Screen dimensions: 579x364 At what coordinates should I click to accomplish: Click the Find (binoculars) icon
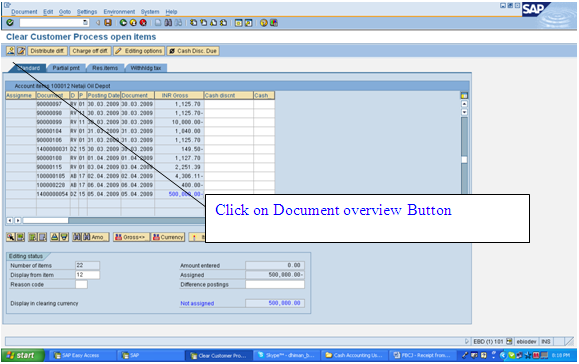(168, 23)
